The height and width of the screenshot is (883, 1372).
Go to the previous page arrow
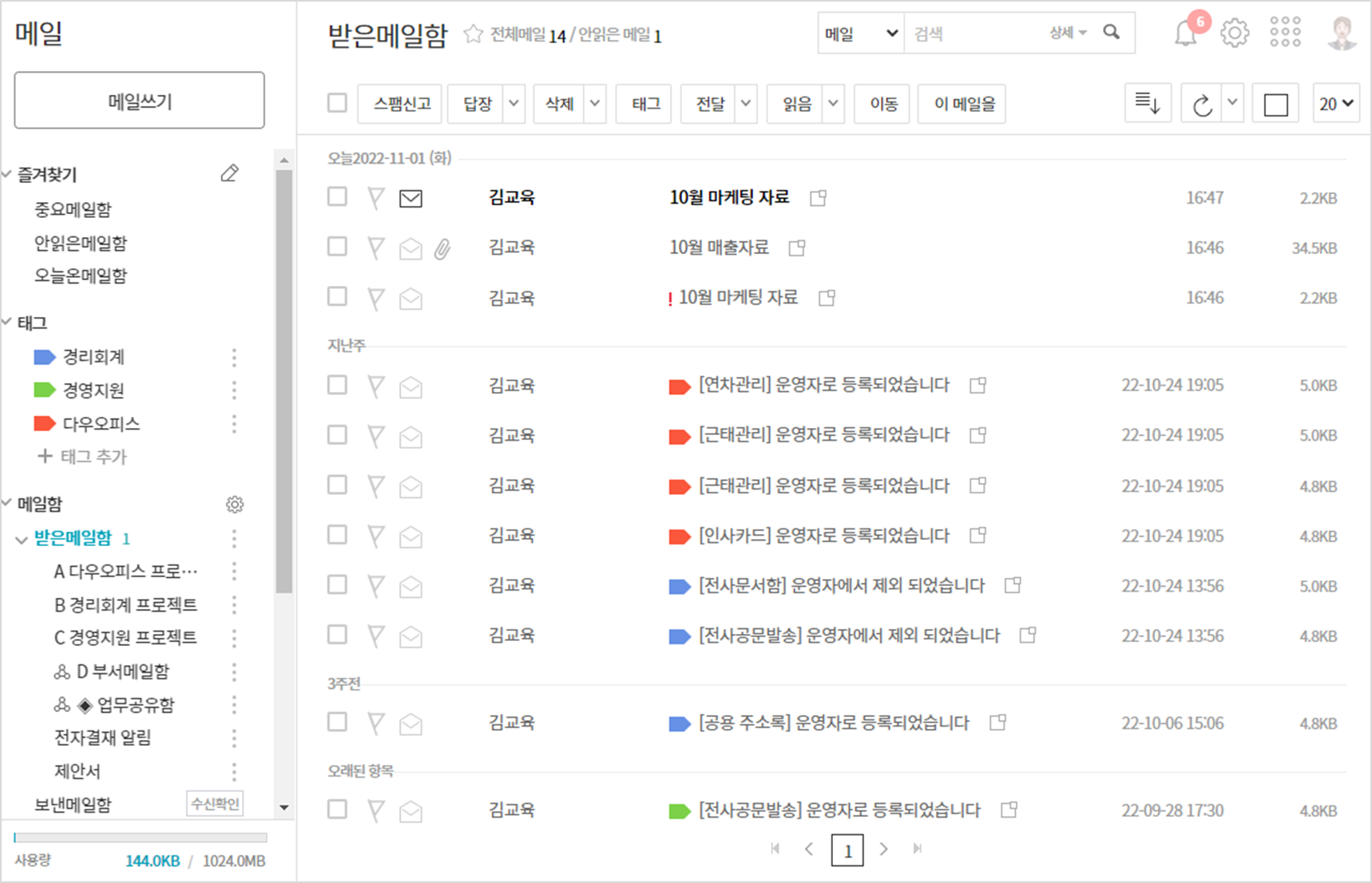click(x=809, y=849)
